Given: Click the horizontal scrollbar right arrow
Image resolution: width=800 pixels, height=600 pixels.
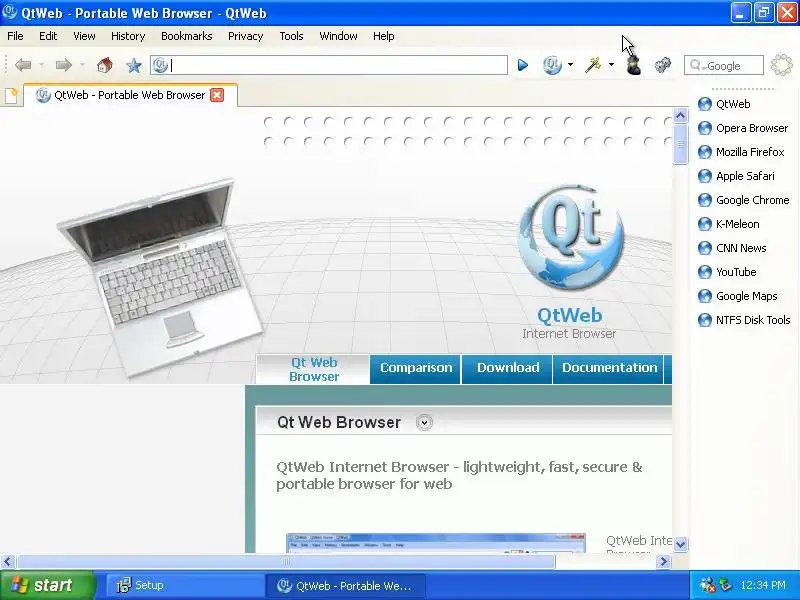Looking at the screenshot, I should click(x=663, y=561).
